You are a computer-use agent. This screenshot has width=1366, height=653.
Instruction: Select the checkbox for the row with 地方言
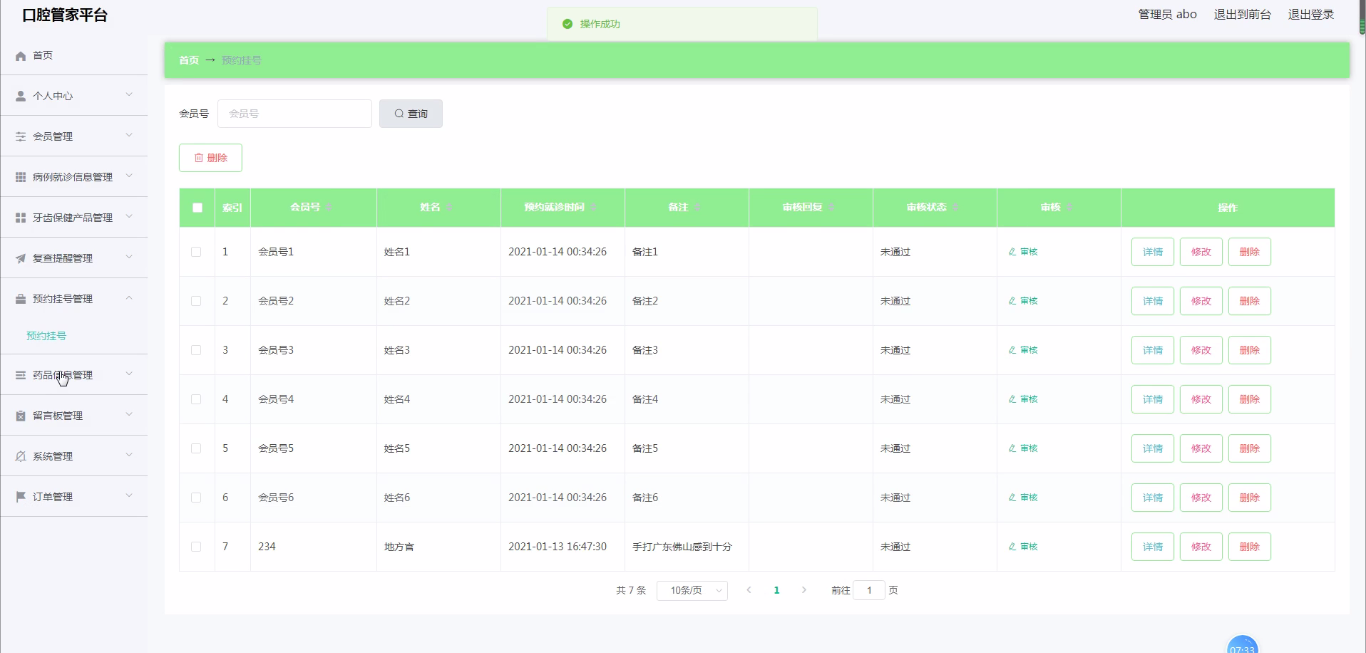(x=196, y=547)
